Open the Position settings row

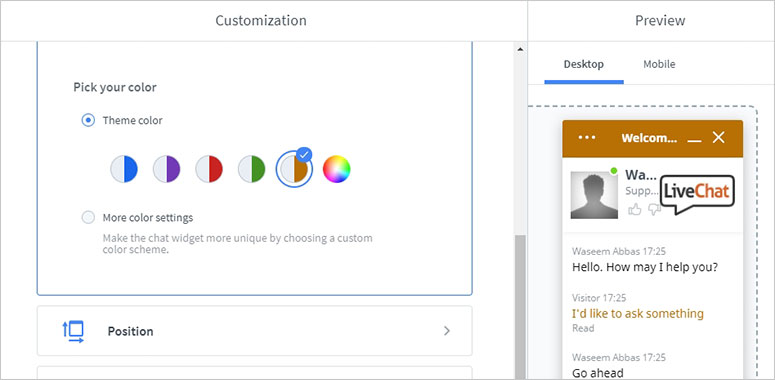(255, 331)
